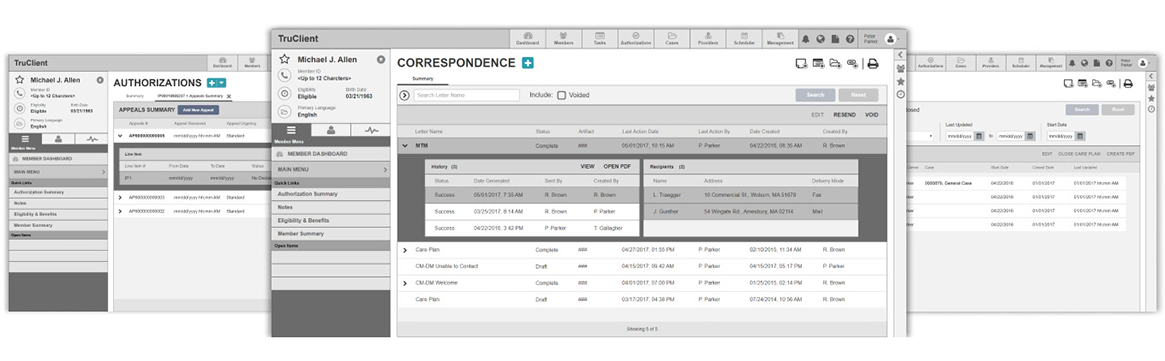
Task: Select CM-DM Unable to Contact row
Action: tap(642, 266)
